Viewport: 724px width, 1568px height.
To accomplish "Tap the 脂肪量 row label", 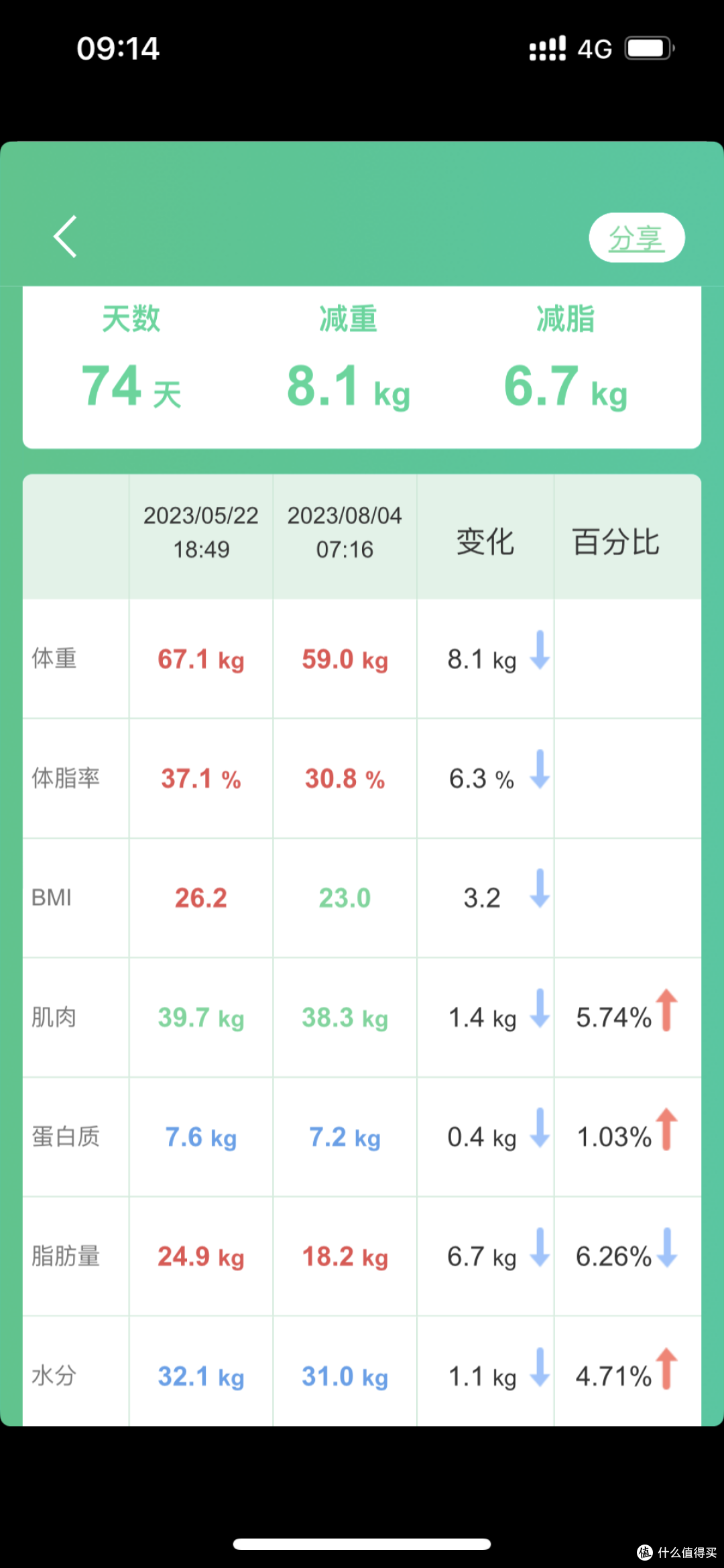I will pyautogui.click(x=66, y=1256).
